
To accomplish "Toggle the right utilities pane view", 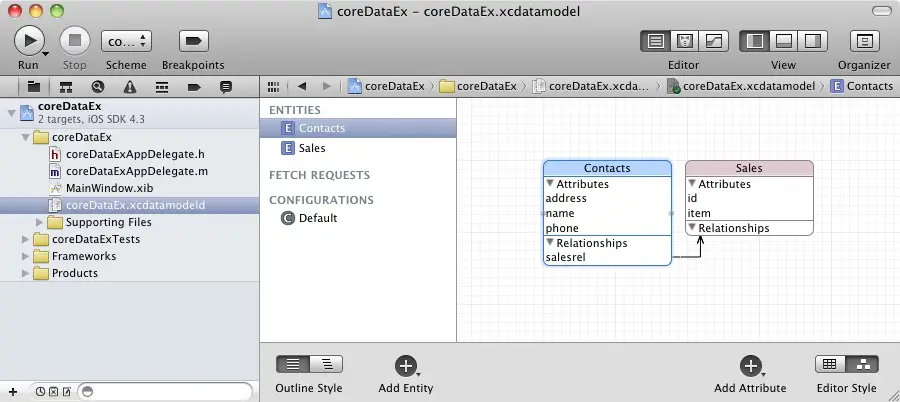I will (x=813, y=41).
